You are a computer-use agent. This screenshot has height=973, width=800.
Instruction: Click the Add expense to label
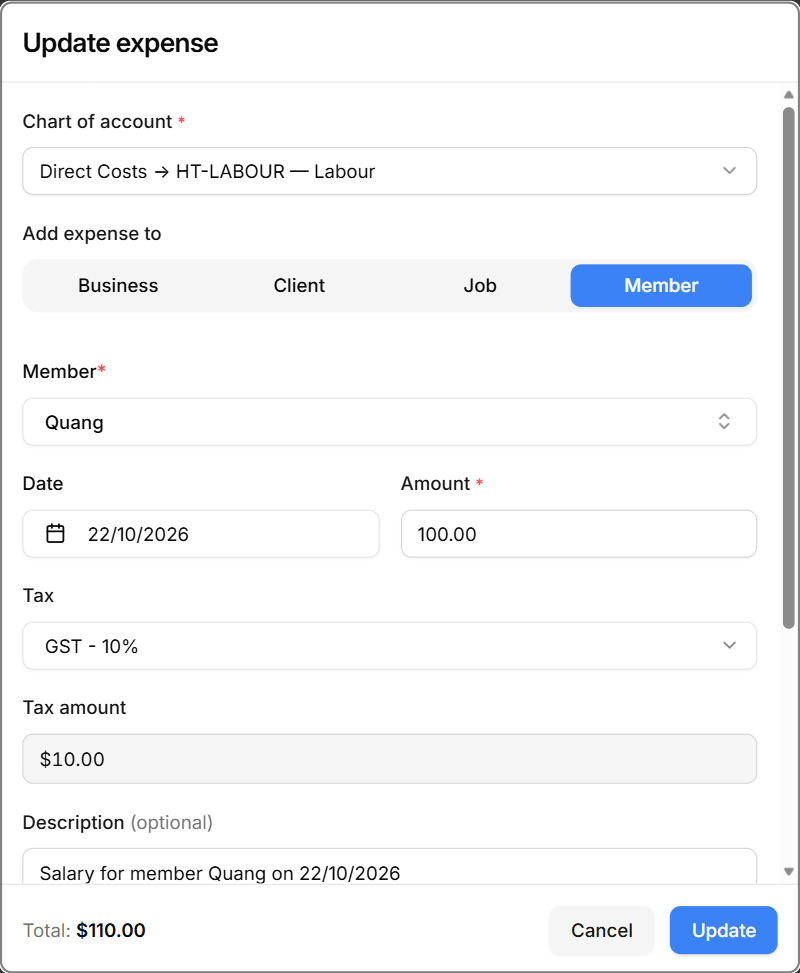pyautogui.click(x=92, y=234)
